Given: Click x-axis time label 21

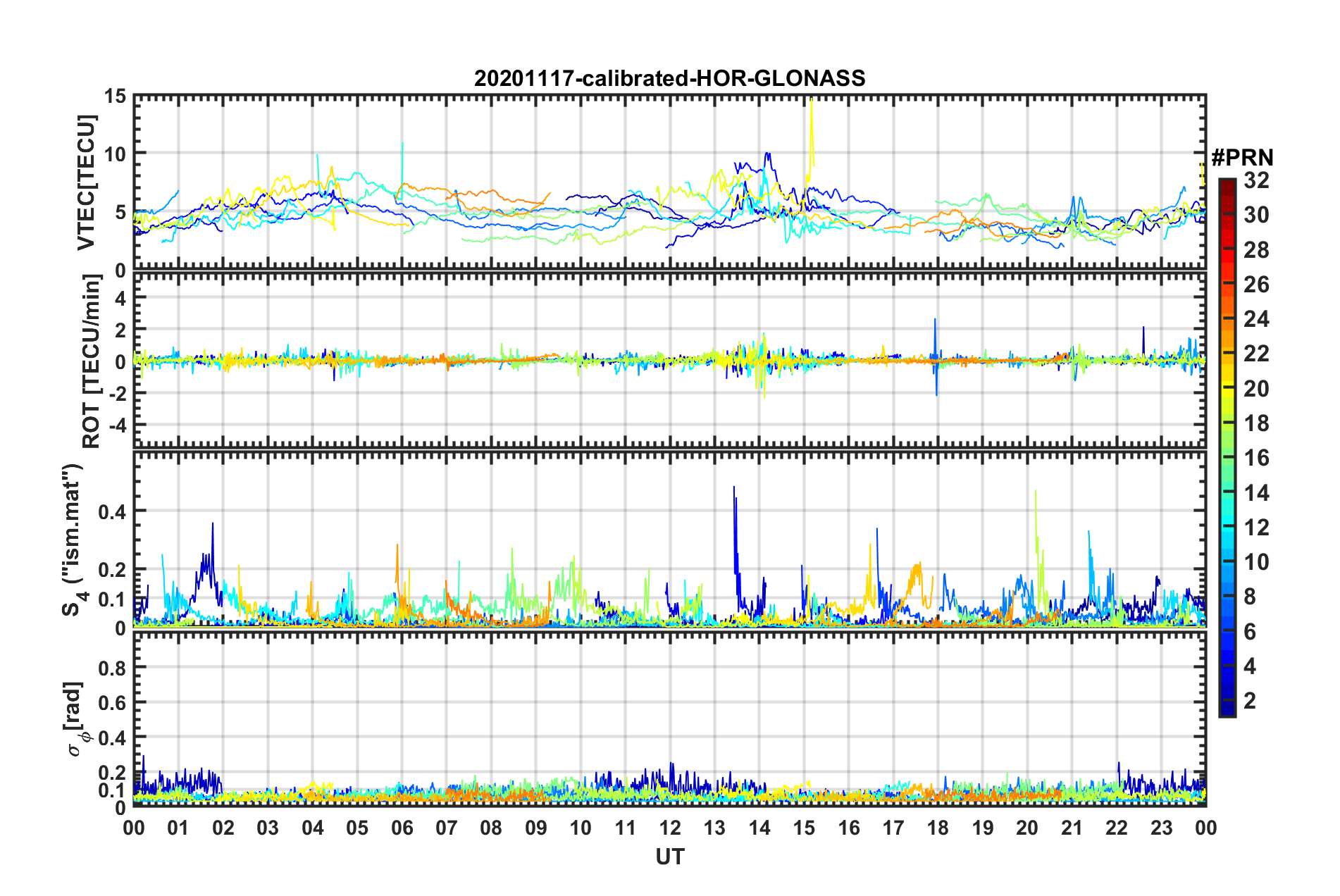Looking at the screenshot, I should click(x=1072, y=828).
